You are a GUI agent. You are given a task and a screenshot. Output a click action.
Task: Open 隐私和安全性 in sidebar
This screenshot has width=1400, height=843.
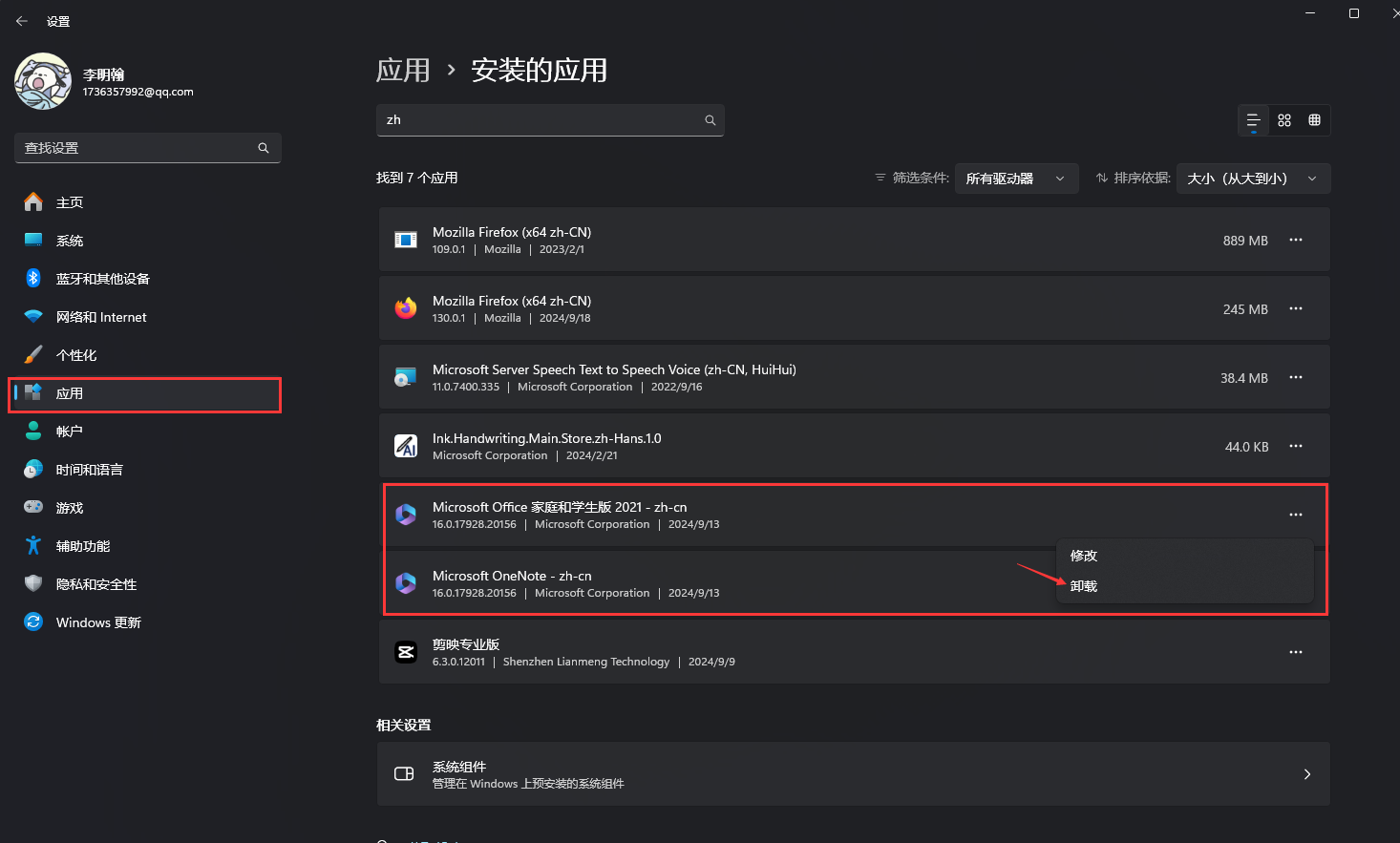pyautogui.click(x=95, y=584)
